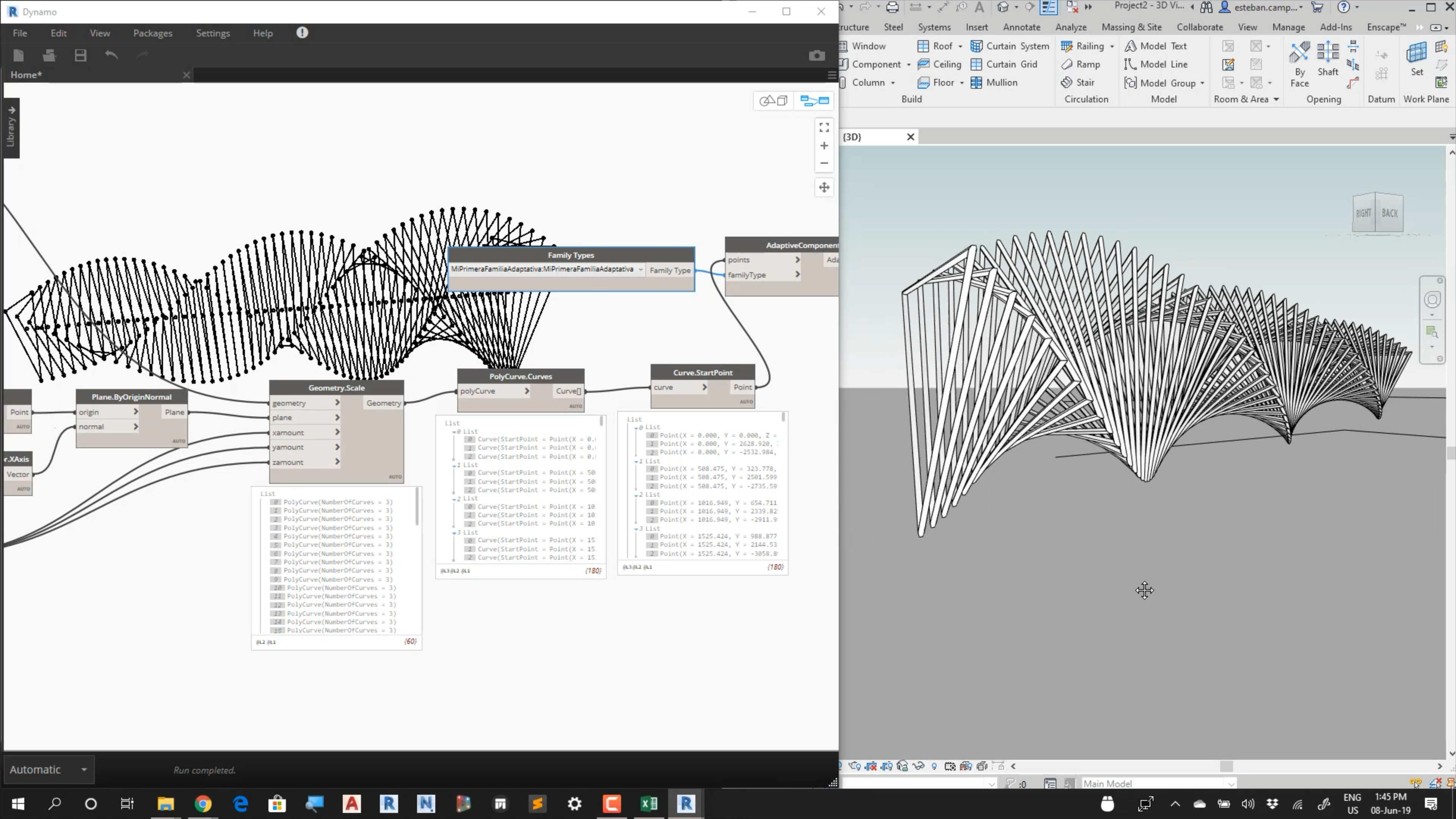This screenshot has height=819, width=1456.
Task: Expand the Roof tool dropdown arrow
Action: click(960, 46)
